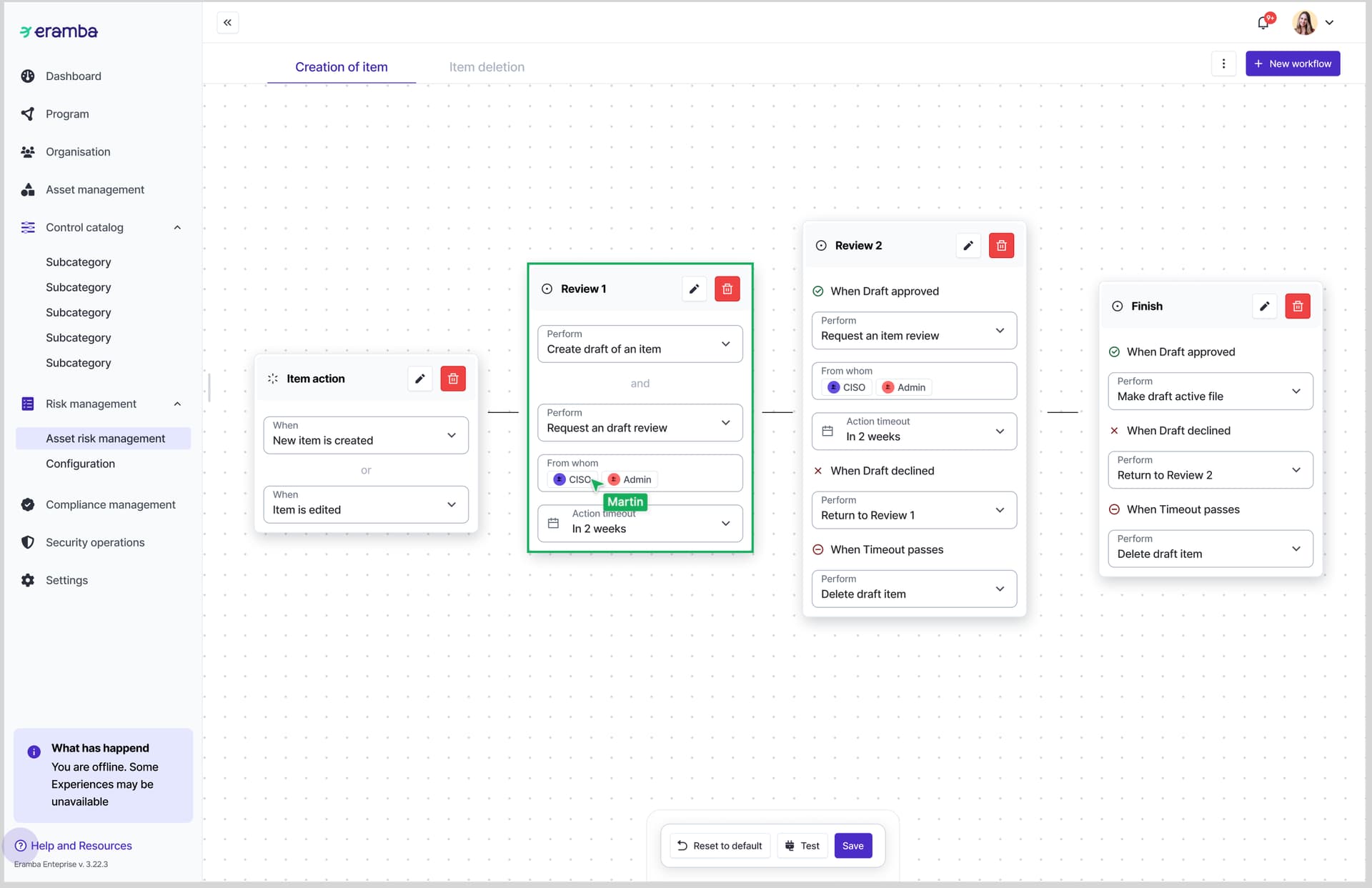Open 'New item is created' dropdown
The image size is (1372, 888).
[x=365, y=434]
